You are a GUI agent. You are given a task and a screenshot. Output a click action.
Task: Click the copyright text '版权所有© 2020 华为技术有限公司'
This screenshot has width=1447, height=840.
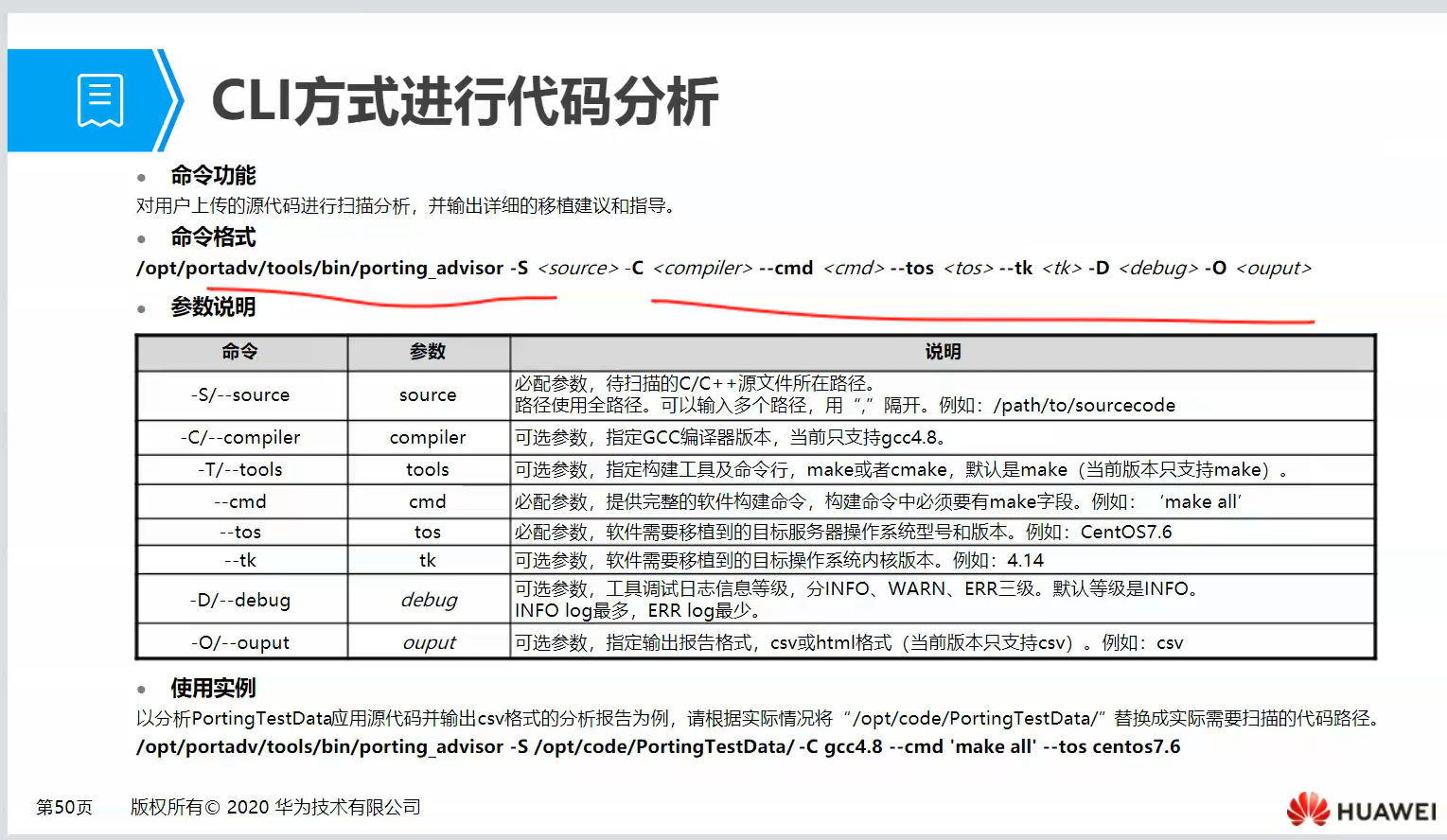[275, 808]
